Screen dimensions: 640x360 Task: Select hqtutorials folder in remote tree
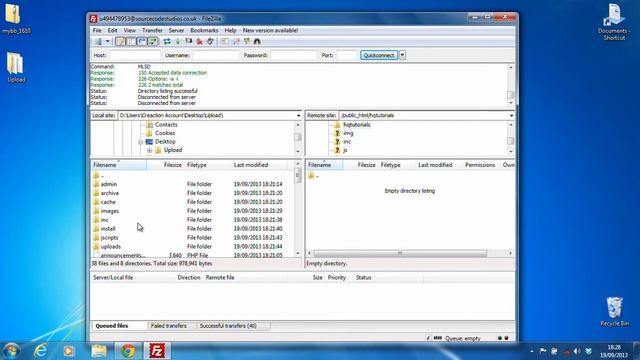pos(356,125)
